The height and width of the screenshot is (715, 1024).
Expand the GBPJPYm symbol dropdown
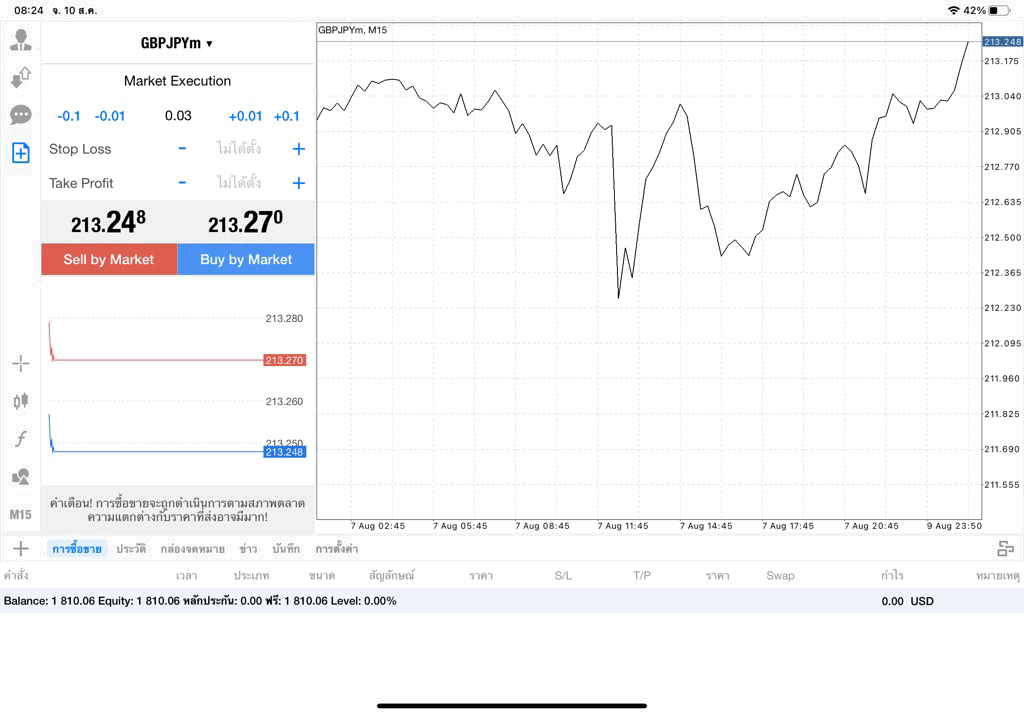pyautogui.click(x=177, y=43)
